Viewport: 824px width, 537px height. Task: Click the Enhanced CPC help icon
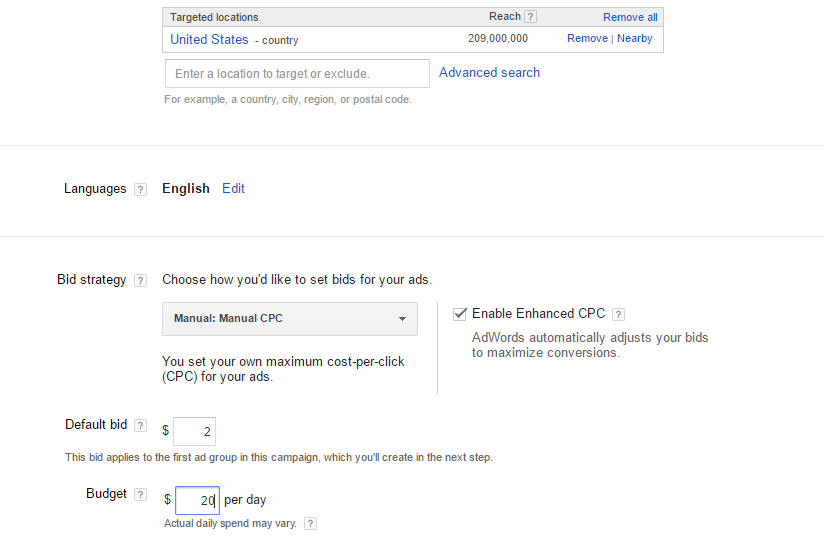pyautogui.click(x=619, y=314)
